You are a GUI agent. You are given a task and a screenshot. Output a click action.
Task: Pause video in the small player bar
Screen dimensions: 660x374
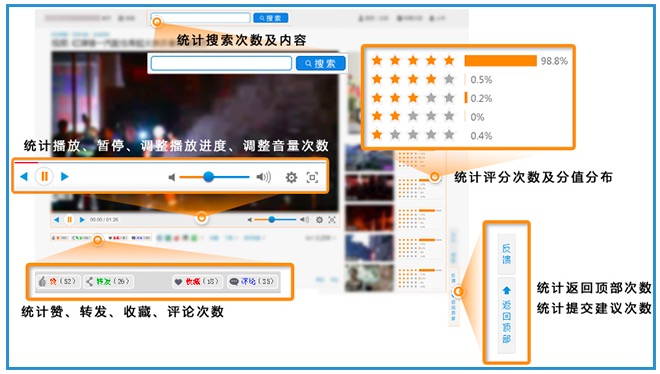point(69,220)
